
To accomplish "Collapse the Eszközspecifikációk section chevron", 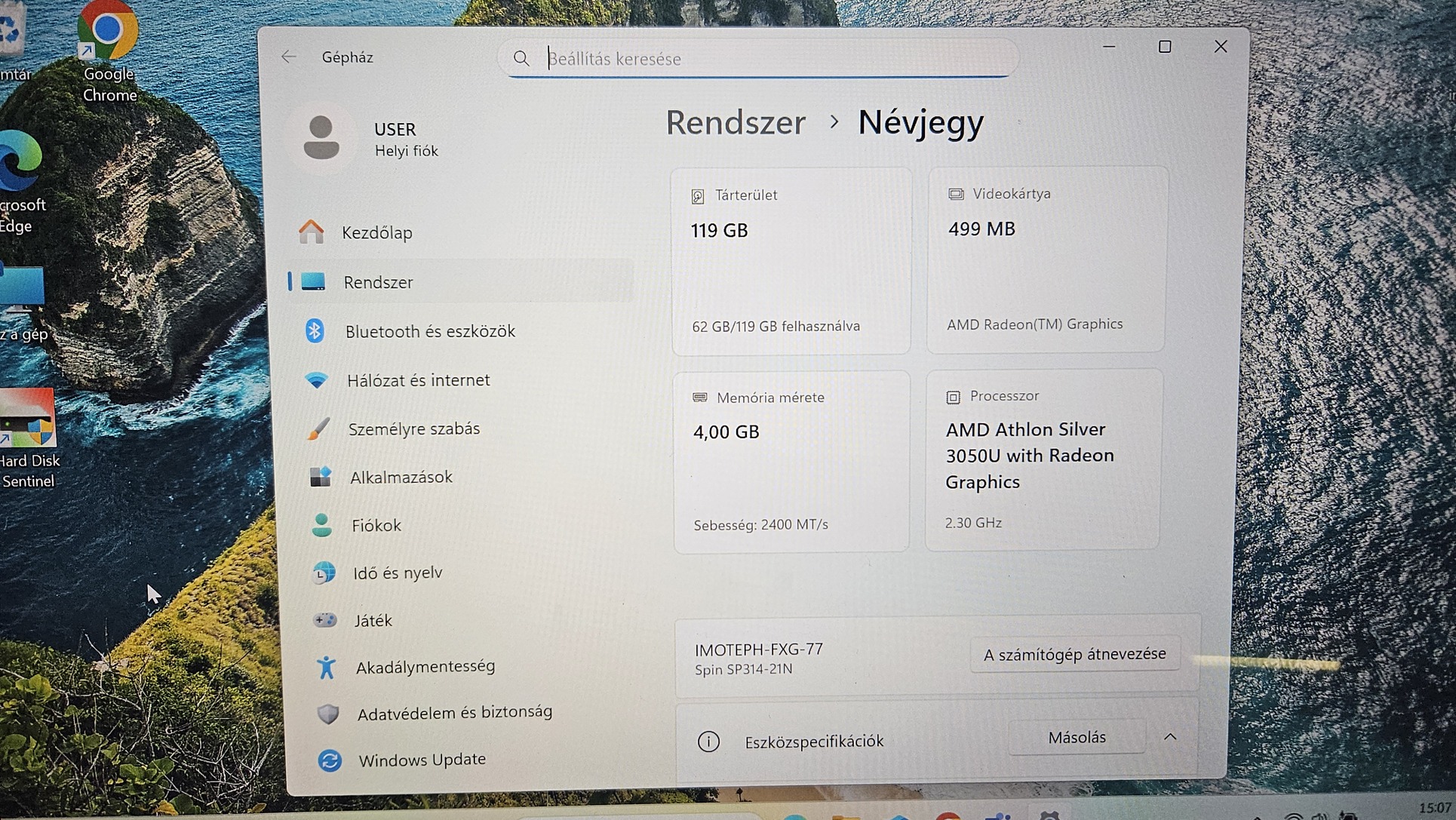I will click(x=1170, y=737).
